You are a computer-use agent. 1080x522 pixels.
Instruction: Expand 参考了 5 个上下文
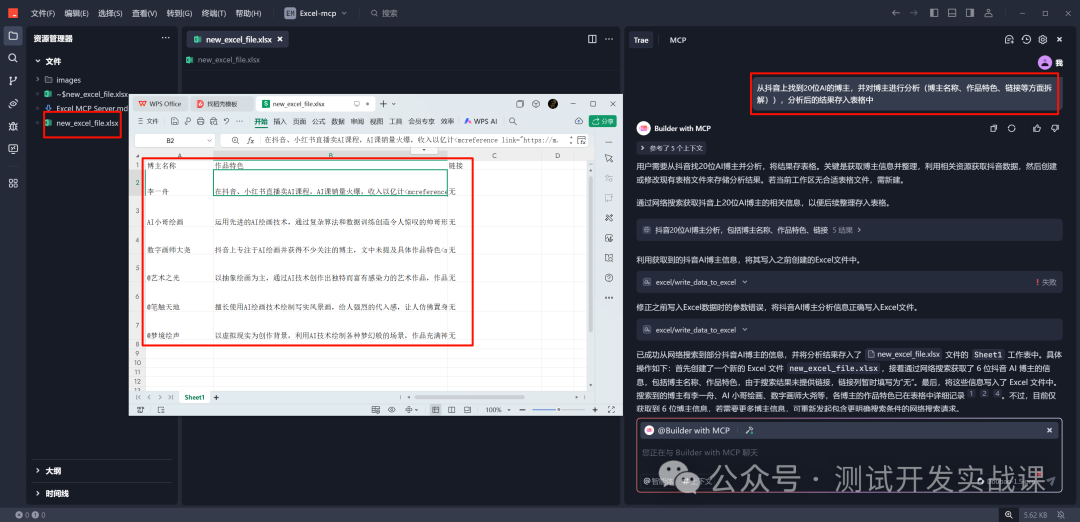point(672,148)
